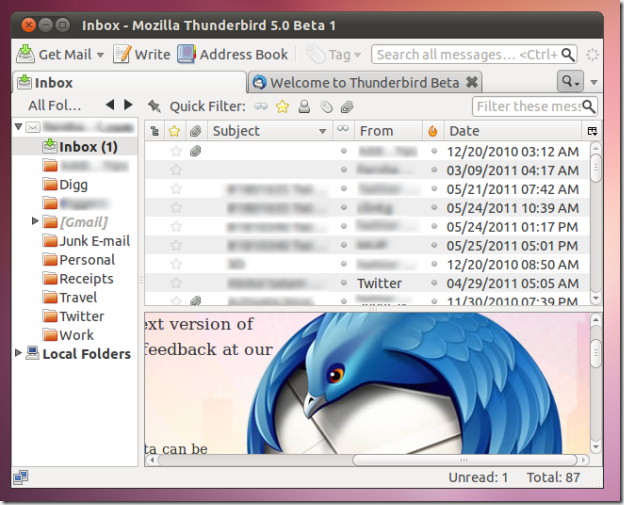Open the Address Book

[x=233, y=54]
